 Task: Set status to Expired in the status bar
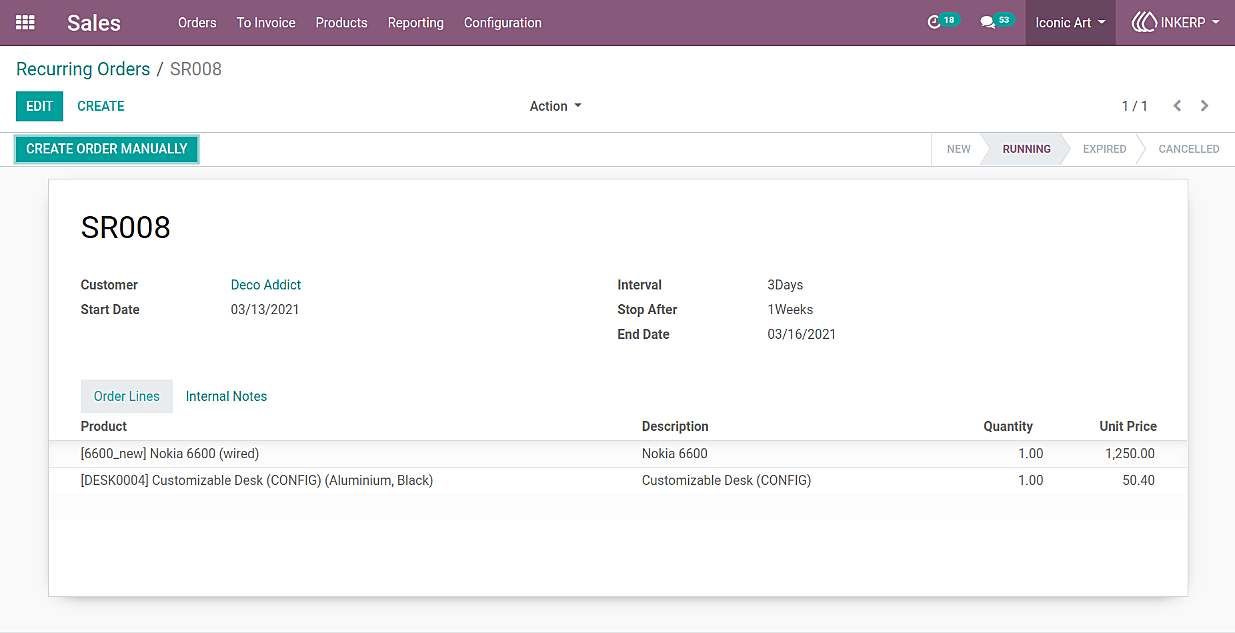[1104, 149]
